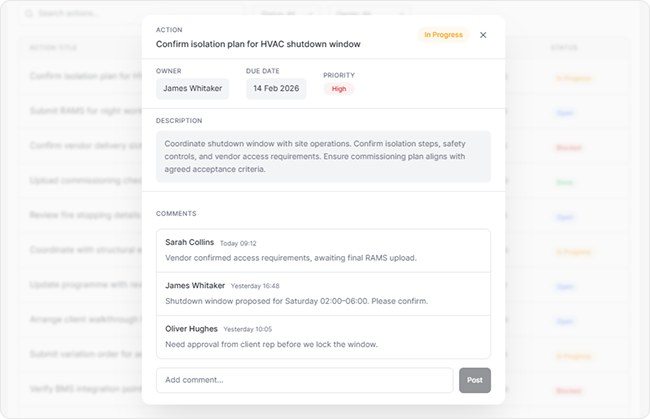Focus the Add comment input field
650x419 pixels.
304,380
